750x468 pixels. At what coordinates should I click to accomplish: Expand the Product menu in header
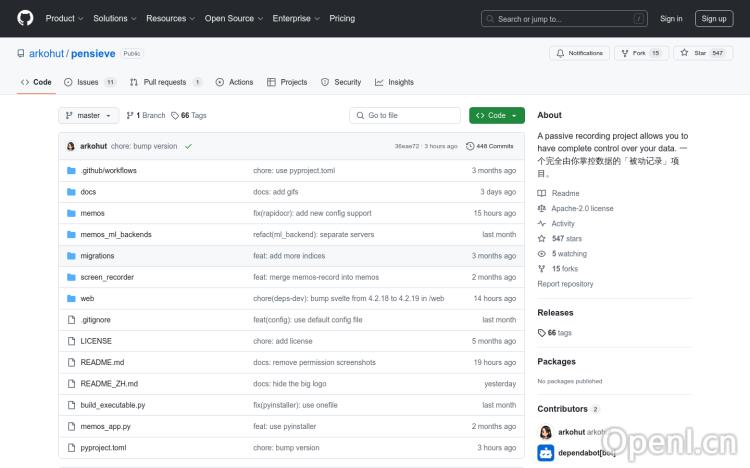point(64,18)
